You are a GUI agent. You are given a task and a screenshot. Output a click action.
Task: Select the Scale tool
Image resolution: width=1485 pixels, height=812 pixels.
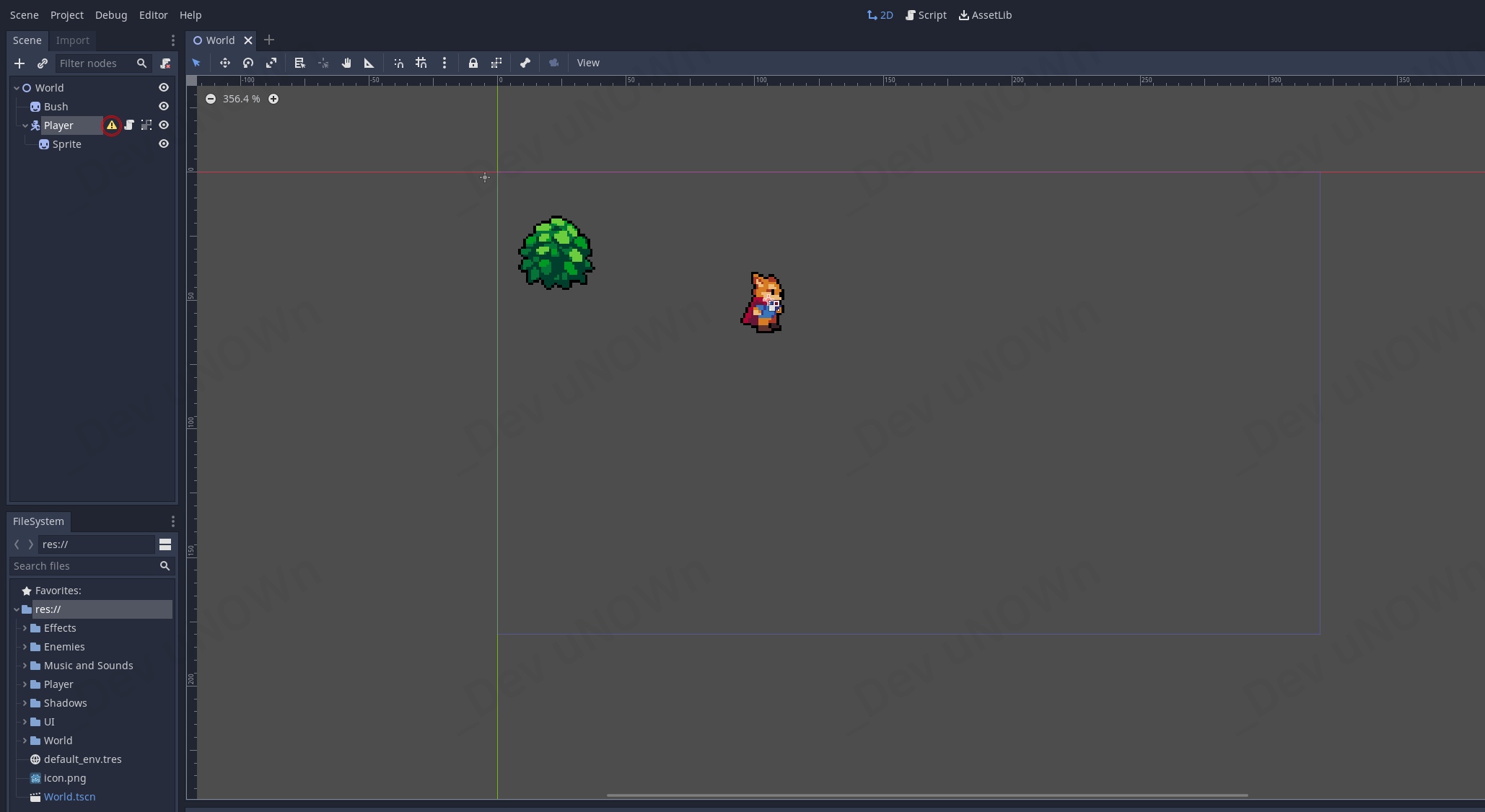(271, 63)
